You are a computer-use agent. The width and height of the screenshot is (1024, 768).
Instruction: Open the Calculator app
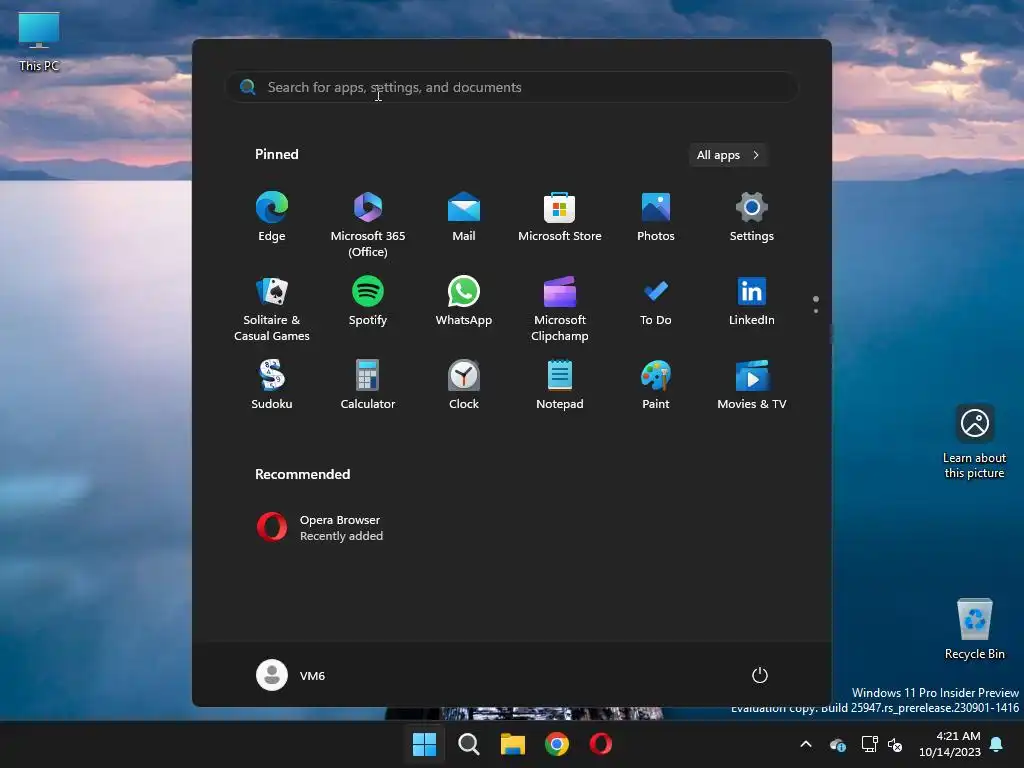point(368,385)
